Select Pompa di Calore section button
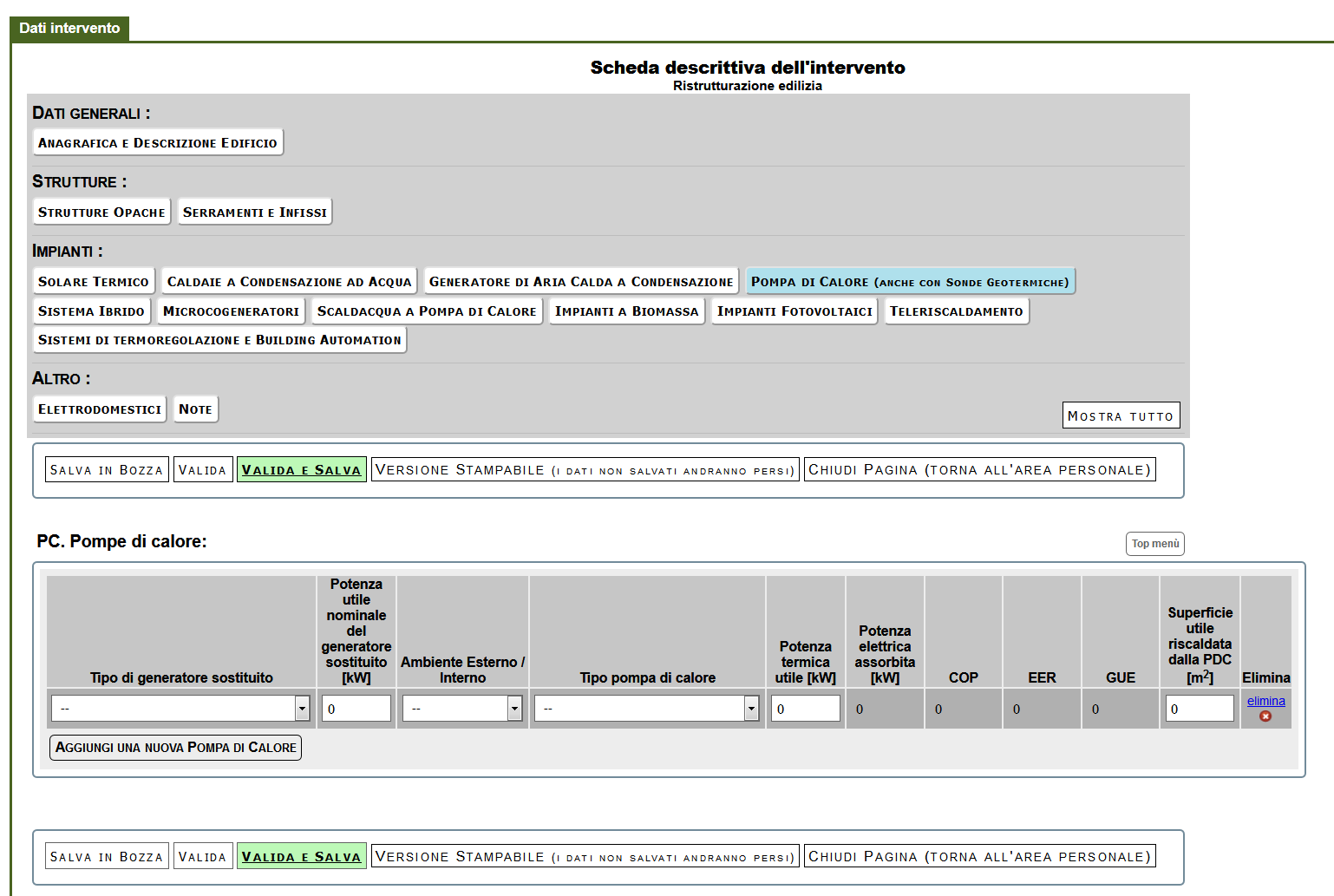This screenshot has width=1334, height=896. click(x=910, y=282)
